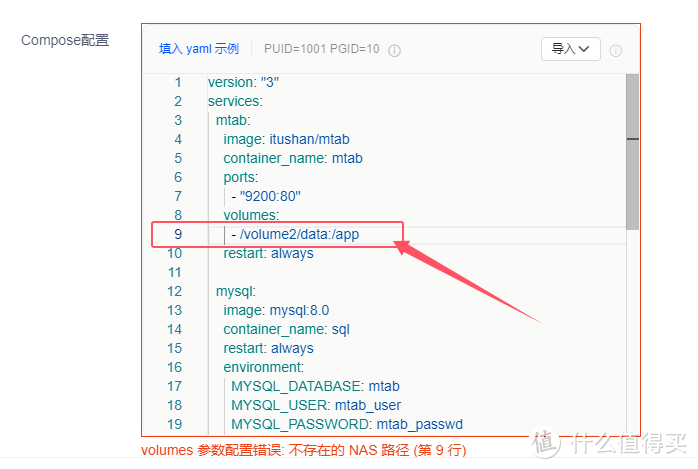Image resolution: width=698 pixels, height=469 pixels.
Task: Click the image: mysql:8.0 line
Action: [276, 311]
